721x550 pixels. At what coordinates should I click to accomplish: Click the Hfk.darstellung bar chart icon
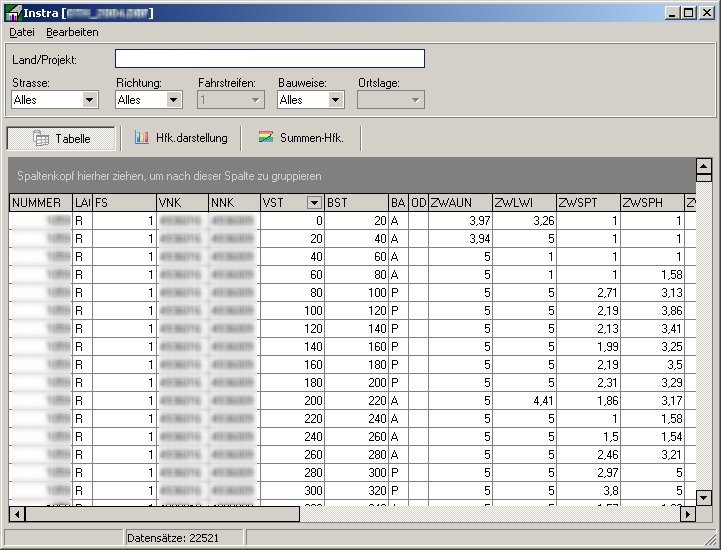(x=142, y=138)
